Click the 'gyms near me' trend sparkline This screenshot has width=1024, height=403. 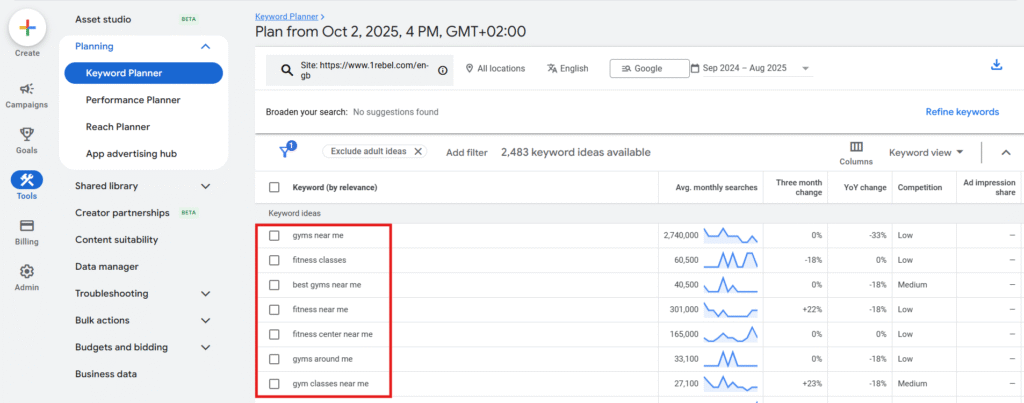point(730,235)
